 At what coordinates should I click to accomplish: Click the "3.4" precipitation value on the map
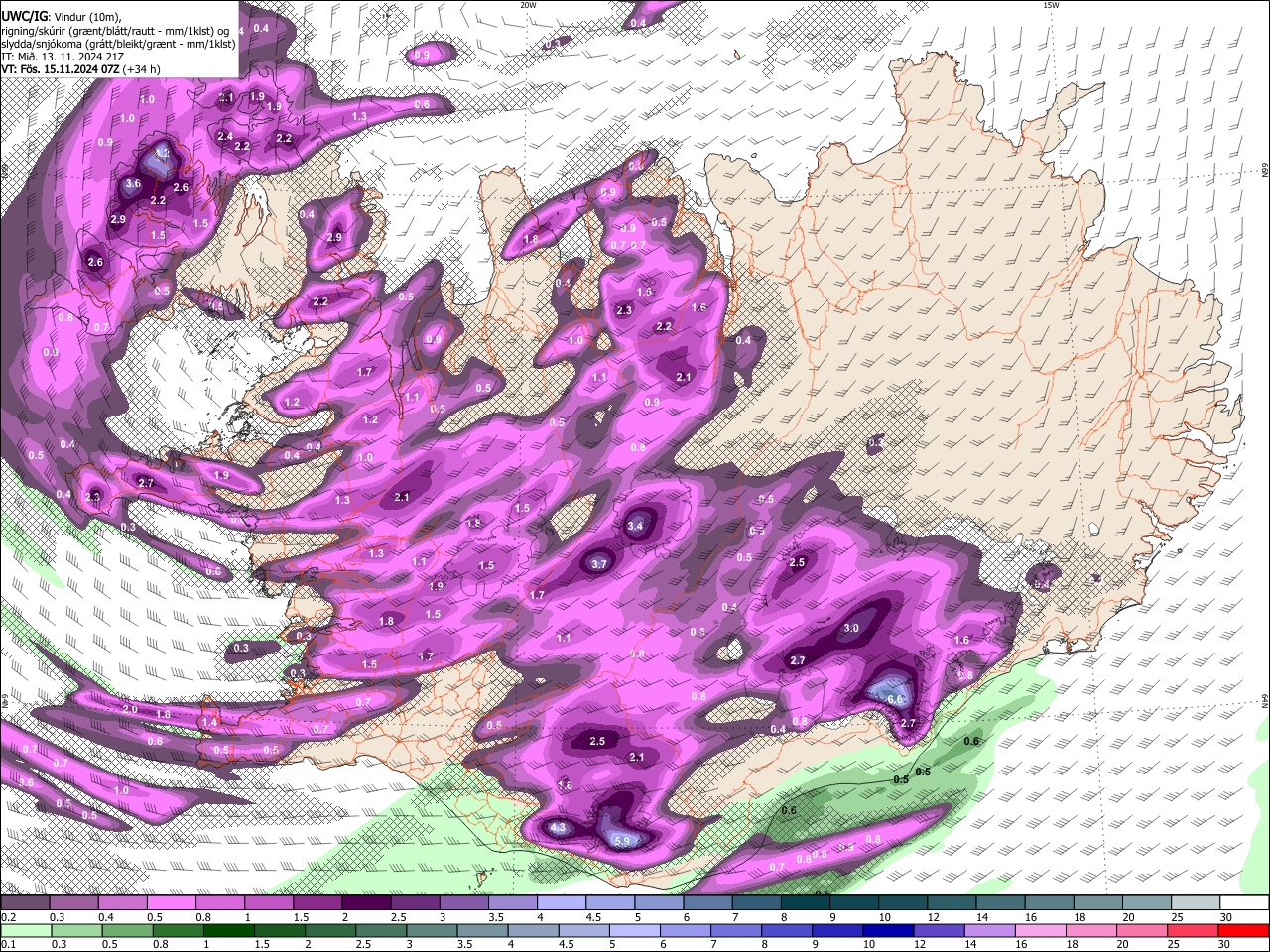click(636, 526)
